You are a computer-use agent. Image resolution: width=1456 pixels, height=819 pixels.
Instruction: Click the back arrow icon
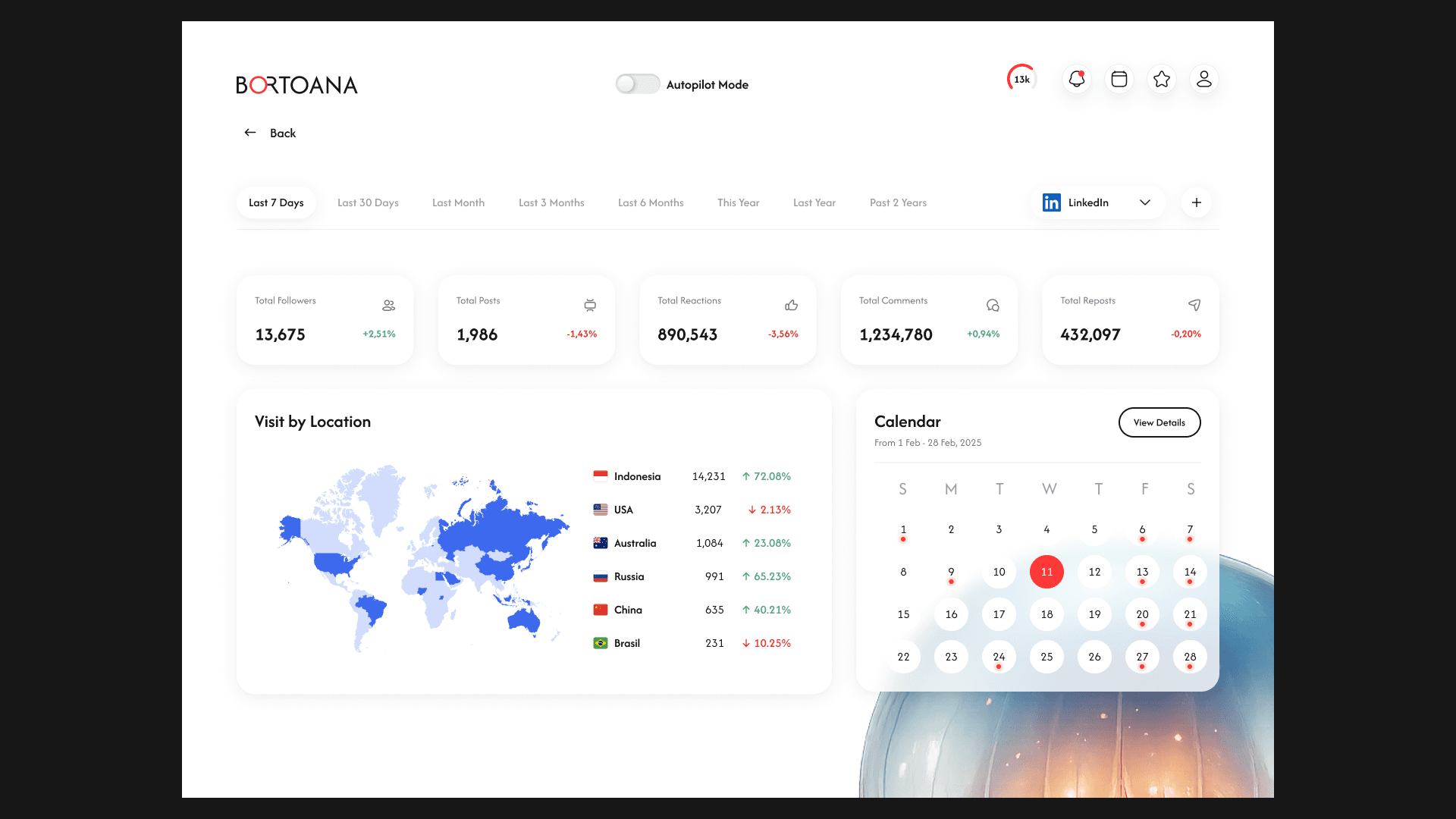pyautogui.click(x=250, y=133)
